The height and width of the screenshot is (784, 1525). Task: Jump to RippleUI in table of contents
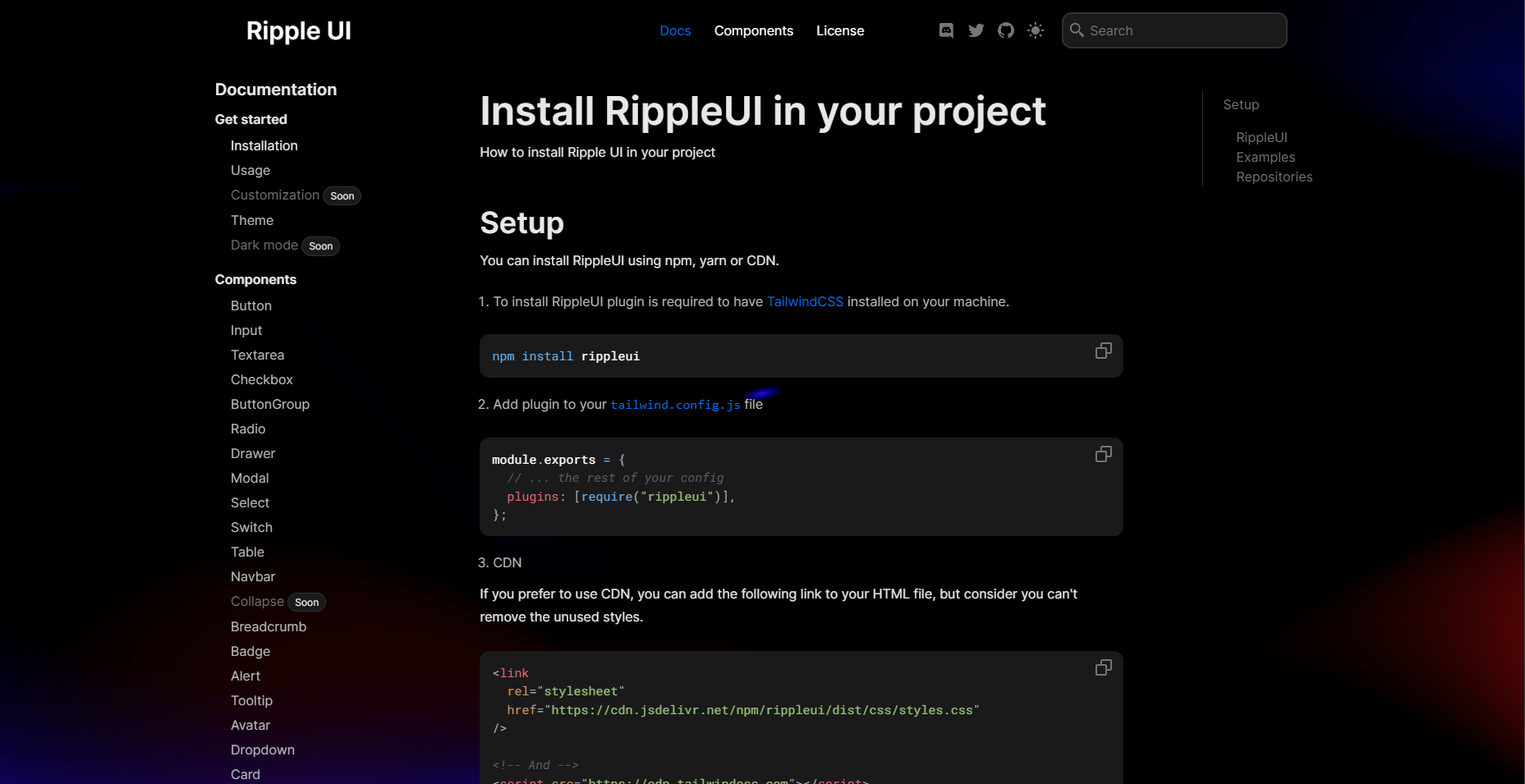(1261, 137)
